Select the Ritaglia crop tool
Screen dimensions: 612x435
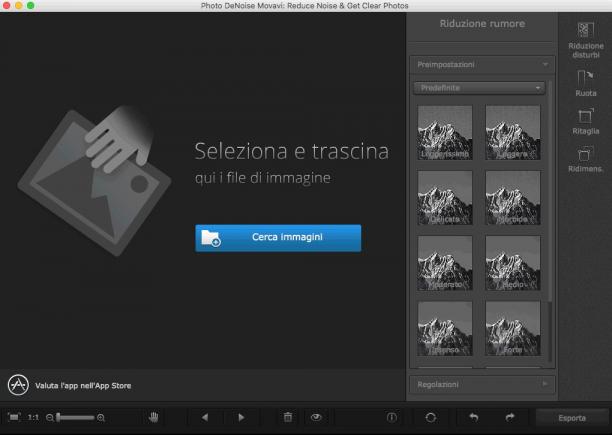pyautogui.click(x=585, y=121)
